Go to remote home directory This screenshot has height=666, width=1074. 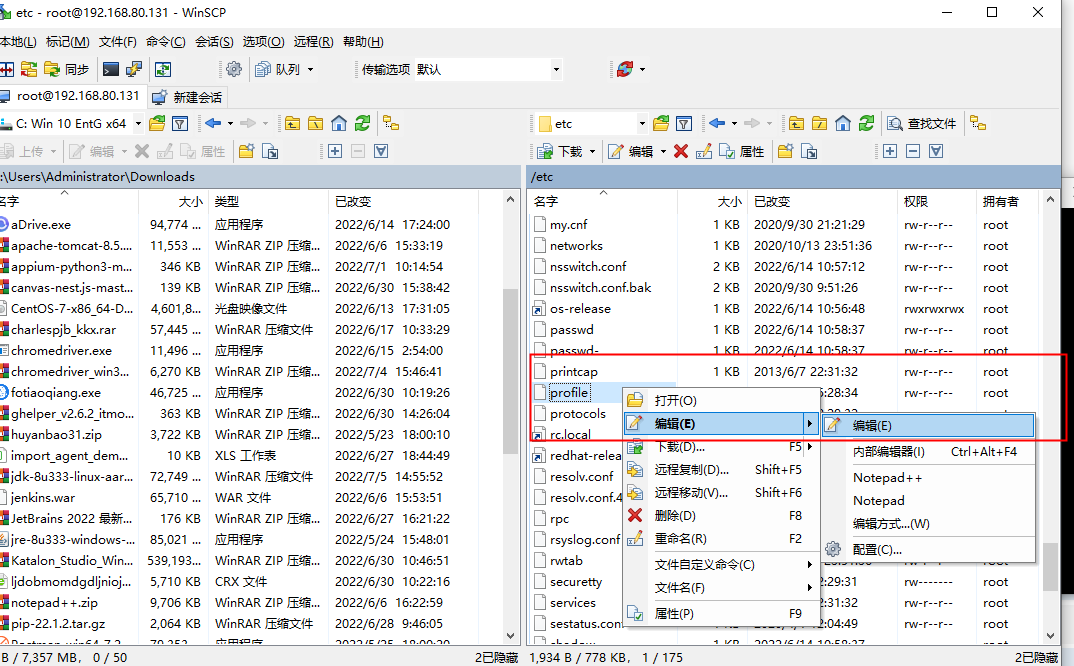843,123
